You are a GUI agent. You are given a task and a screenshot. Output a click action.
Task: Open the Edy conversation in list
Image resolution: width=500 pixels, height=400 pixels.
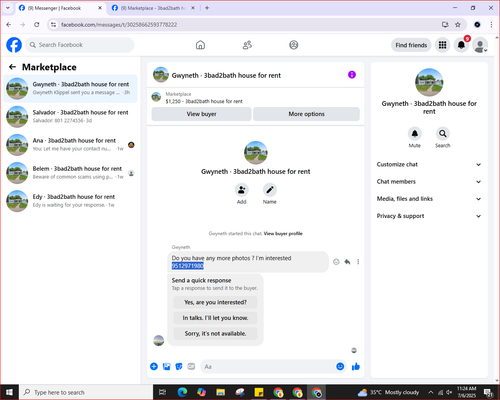coord(70,201)
